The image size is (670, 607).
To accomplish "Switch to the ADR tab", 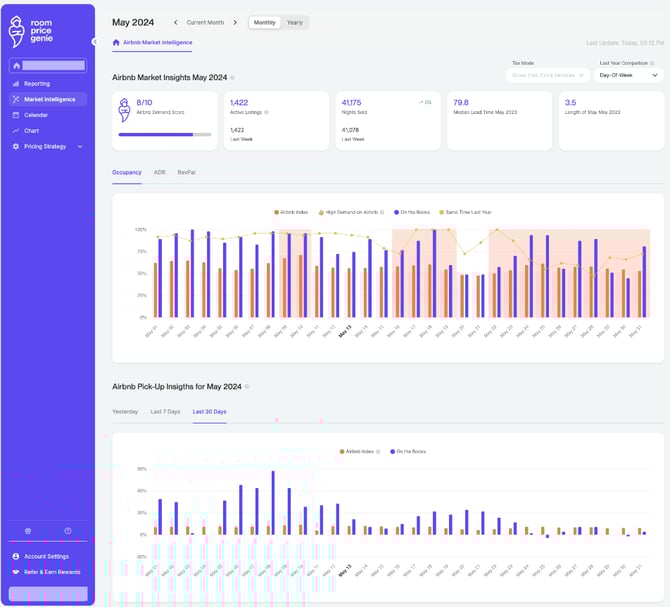I will point(160,173).
